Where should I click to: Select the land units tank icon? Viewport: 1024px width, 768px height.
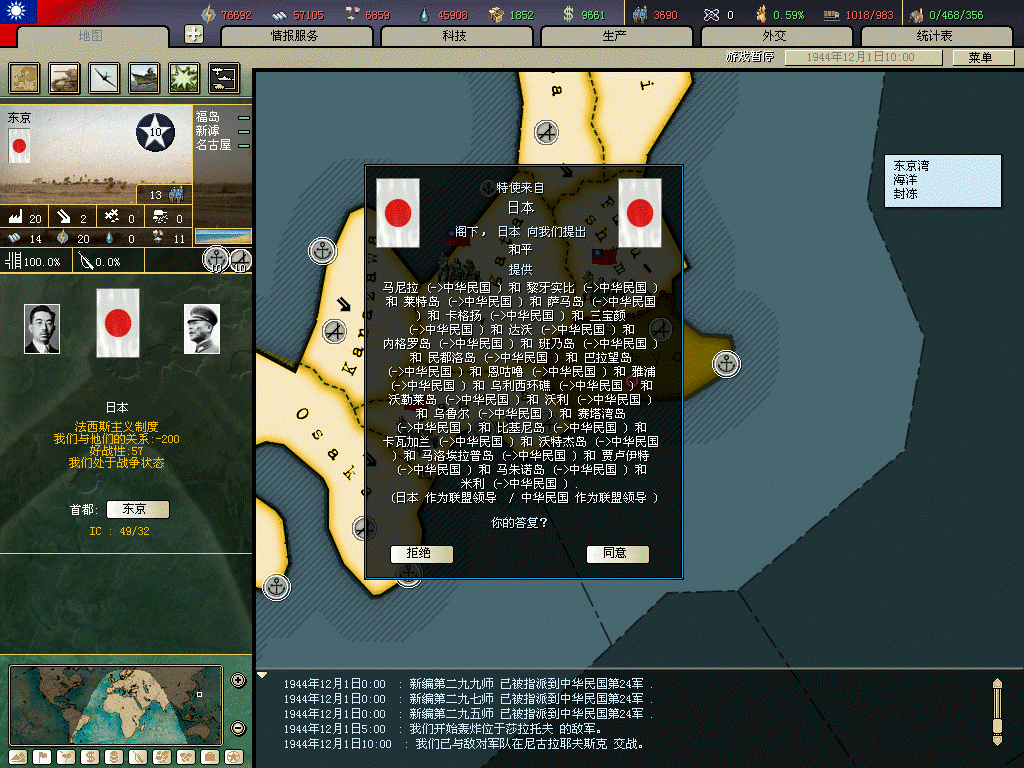64,78
